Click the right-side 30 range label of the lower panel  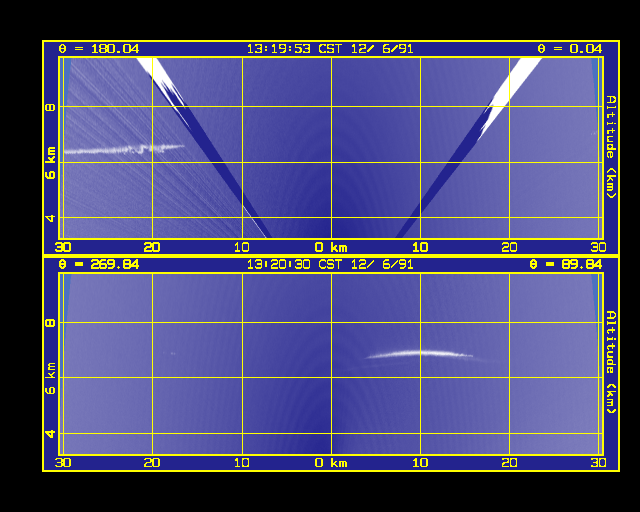click(598, 463)
